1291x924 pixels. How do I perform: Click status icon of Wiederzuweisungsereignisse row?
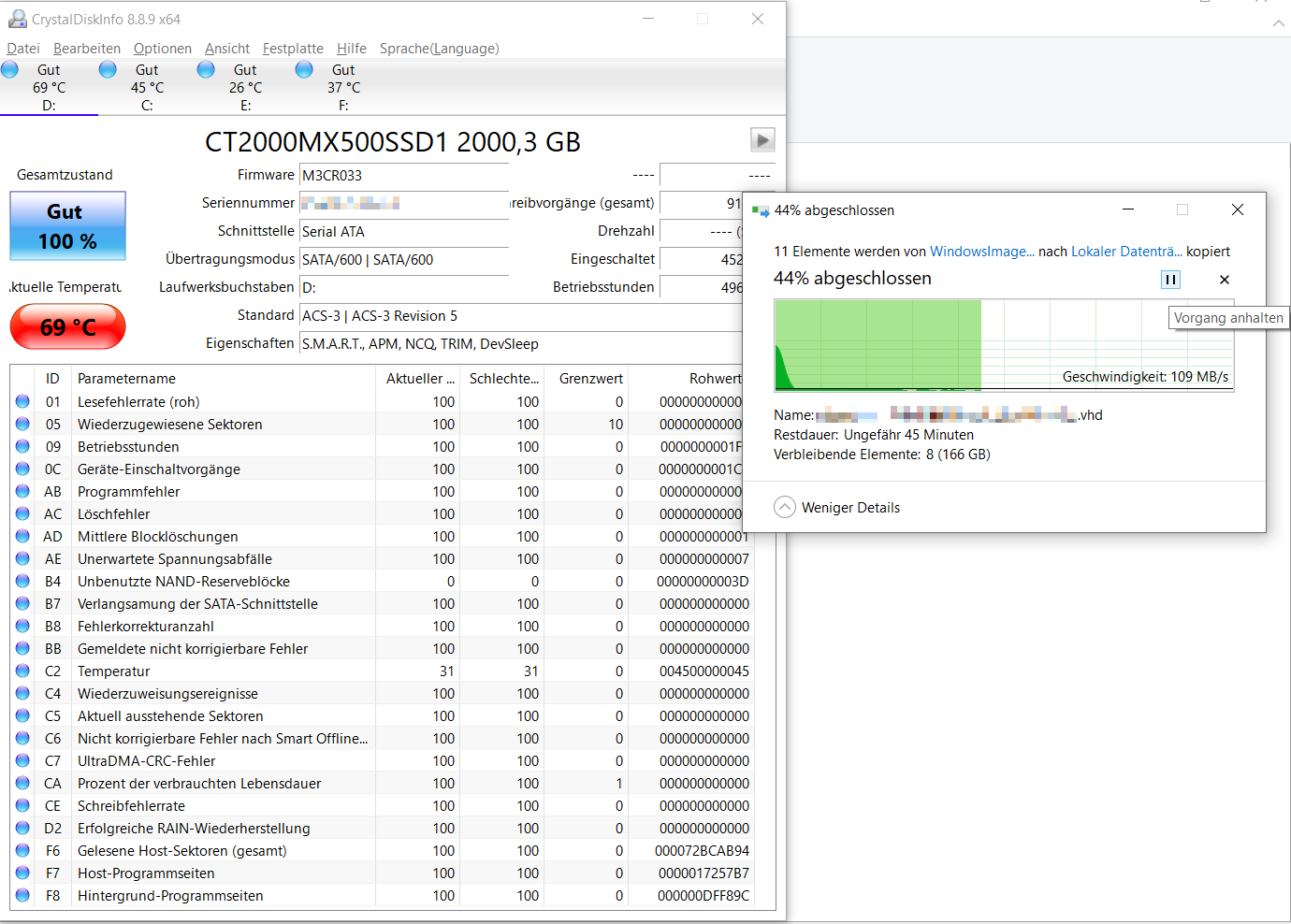(x=22, y=693)
